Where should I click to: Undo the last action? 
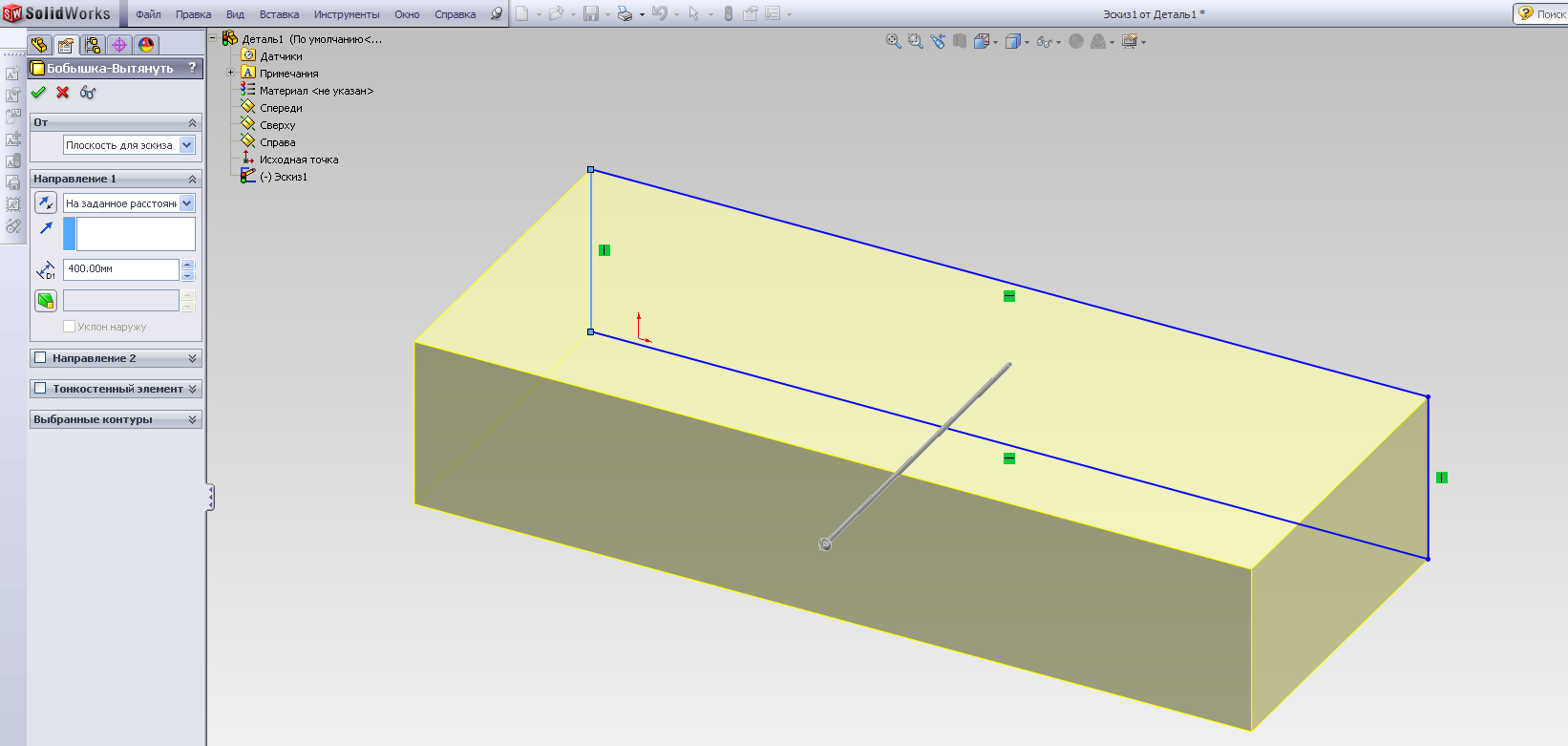point(659,13)
